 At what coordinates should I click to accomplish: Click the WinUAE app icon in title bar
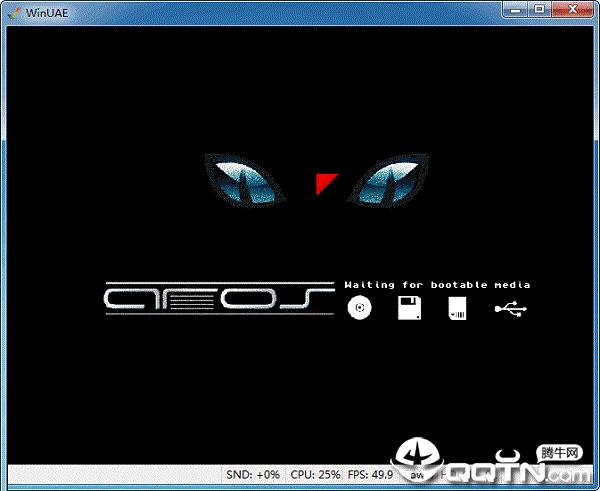tap(15, 13)
